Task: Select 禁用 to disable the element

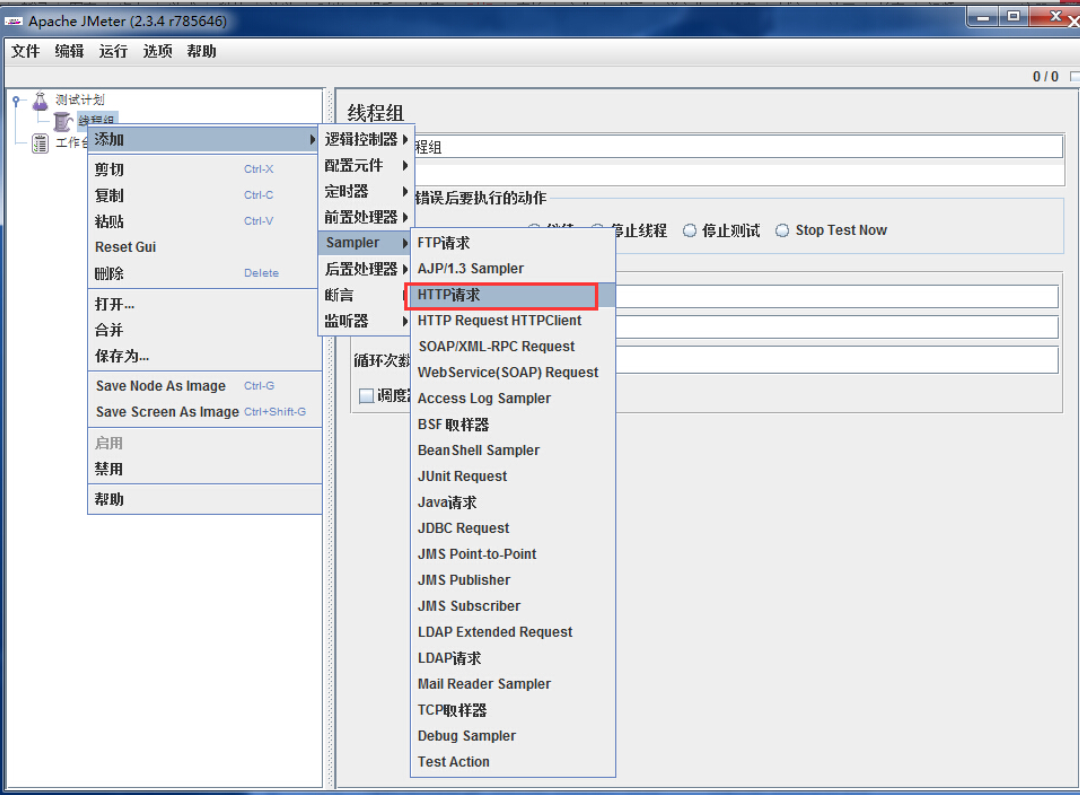Action: pos(109,469)
